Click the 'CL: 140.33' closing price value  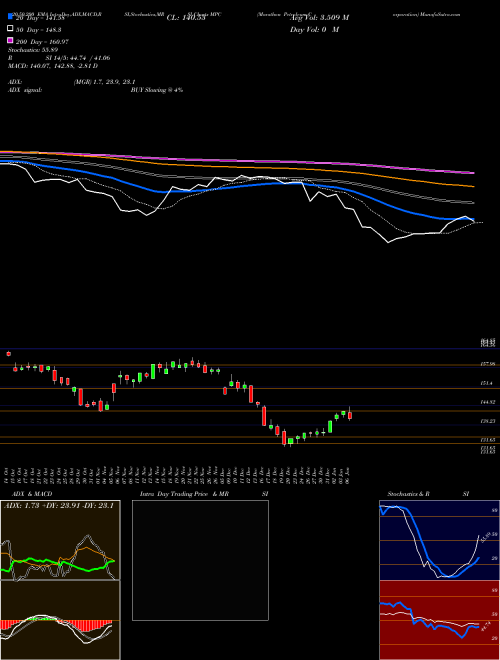tap(186, 18)
